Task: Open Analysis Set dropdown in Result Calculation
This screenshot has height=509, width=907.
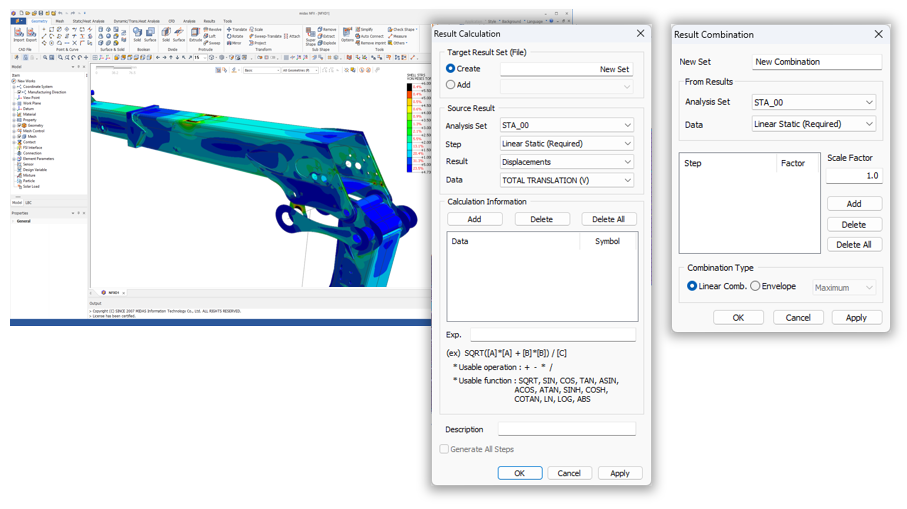Action: [x=567, y=125]
